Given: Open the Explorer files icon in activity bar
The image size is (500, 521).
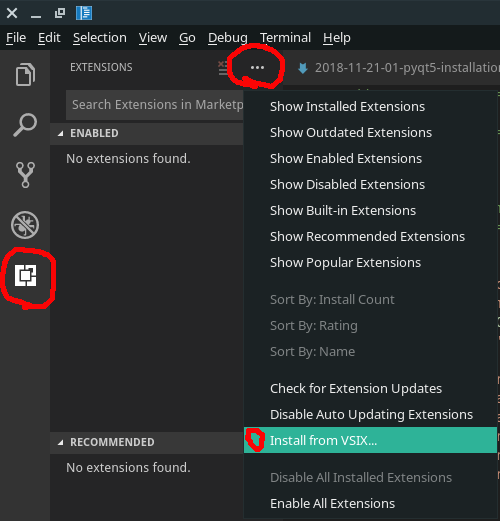Looking at the screenshot, I should [x=25, y=74].
